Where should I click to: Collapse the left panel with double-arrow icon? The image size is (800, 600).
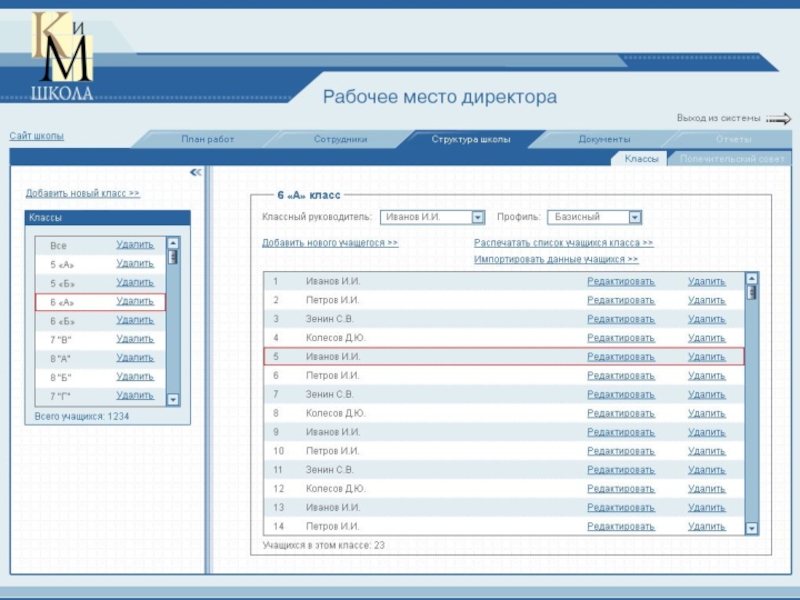(x=196, y=173)
